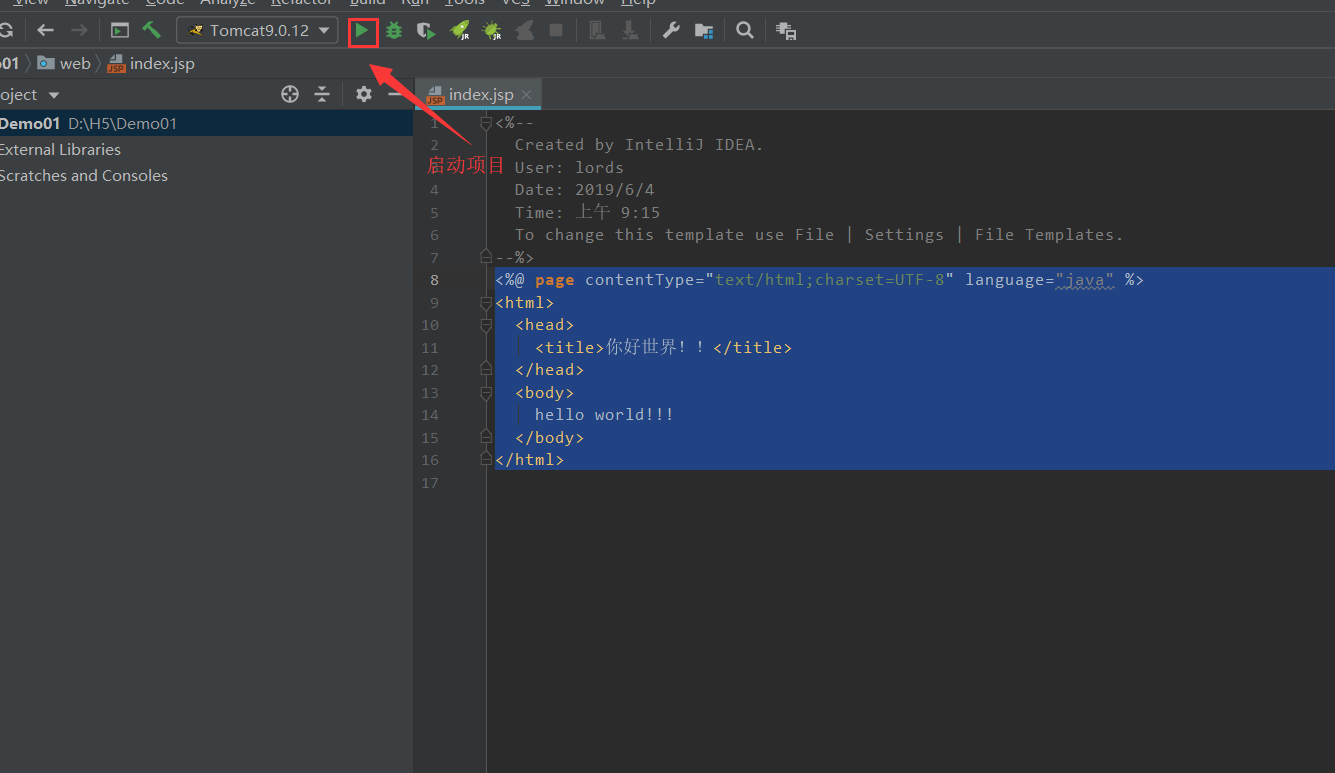
Task: Run the Tomcat project with green play button
Action: click(362, 31)
